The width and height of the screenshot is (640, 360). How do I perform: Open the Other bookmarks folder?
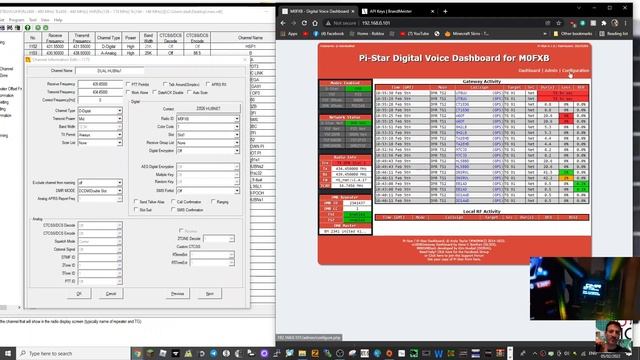tap(573, 34)
